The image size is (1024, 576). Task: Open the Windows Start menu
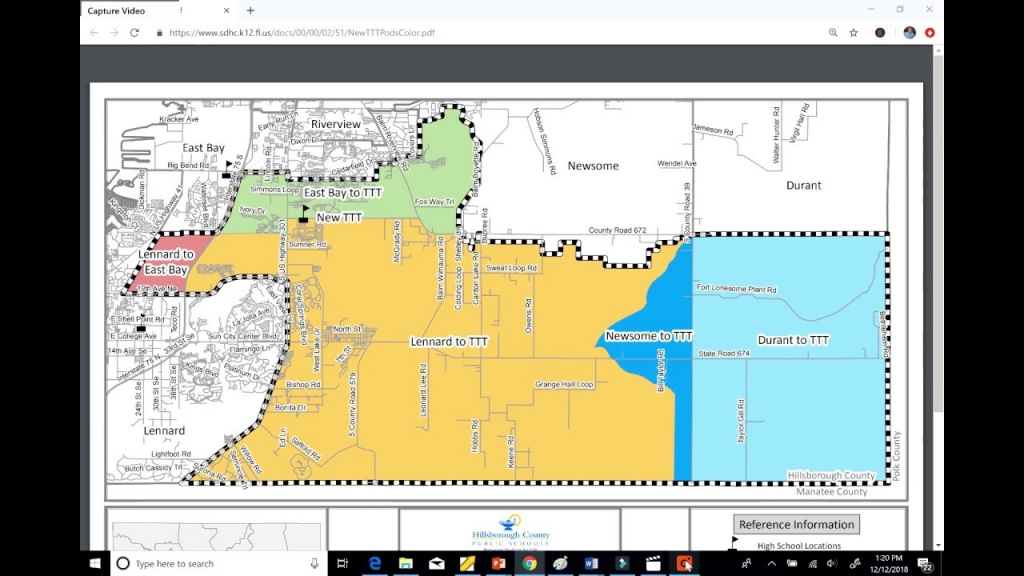pos(95,564)
